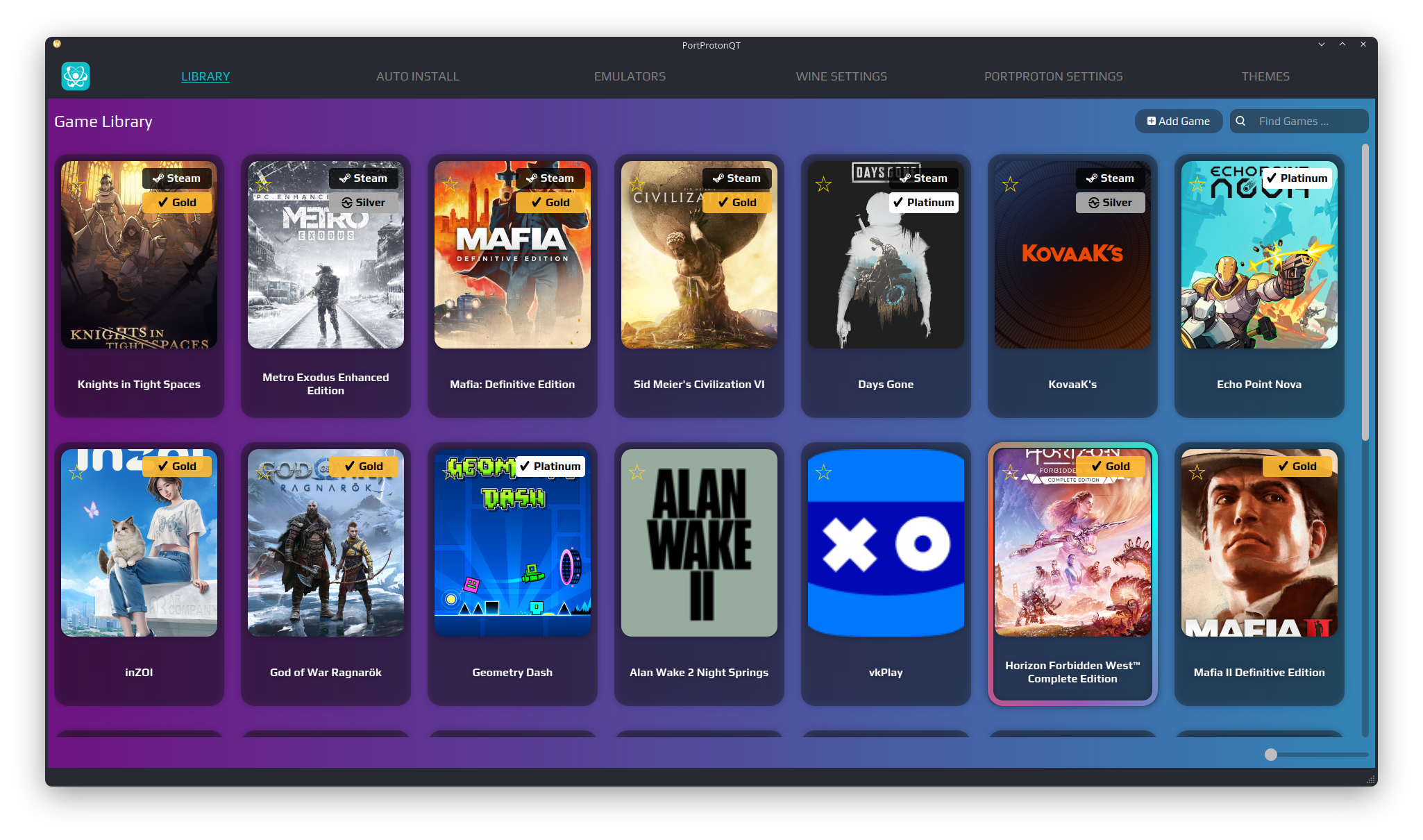Click the Steam badge on Civilization VI

pos(736,178)
